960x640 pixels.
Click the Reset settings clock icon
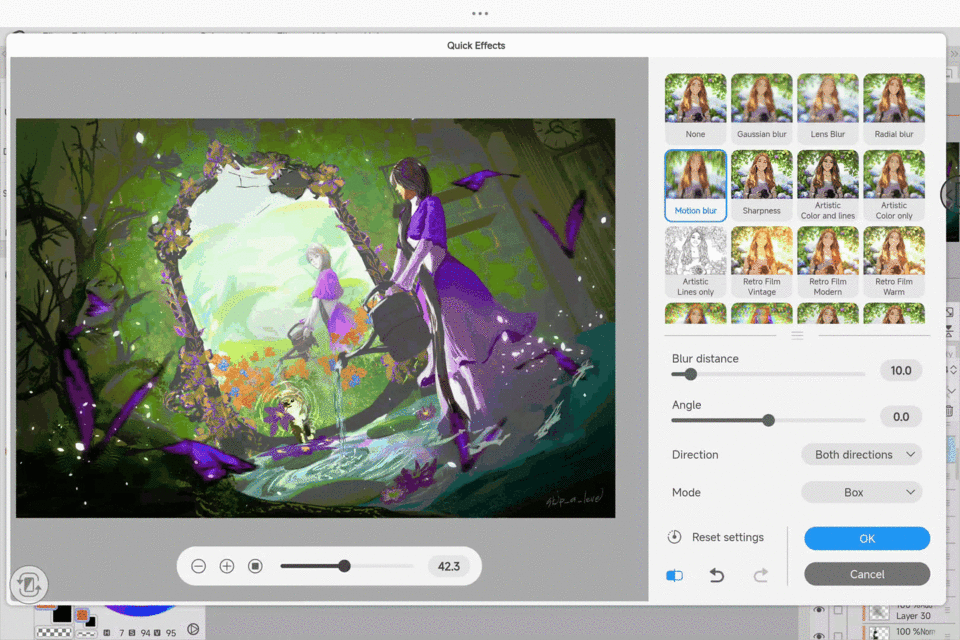click(x=675, y=537)
